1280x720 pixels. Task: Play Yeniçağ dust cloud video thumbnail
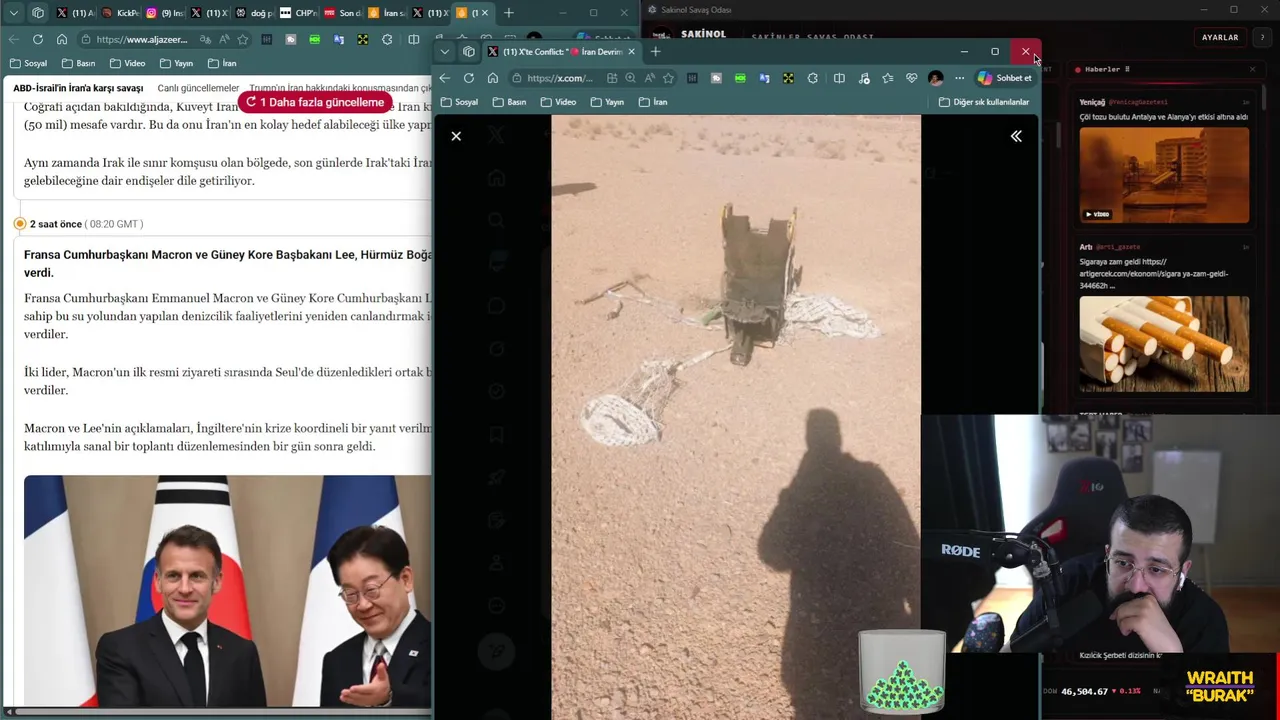tap(1164, 175)
